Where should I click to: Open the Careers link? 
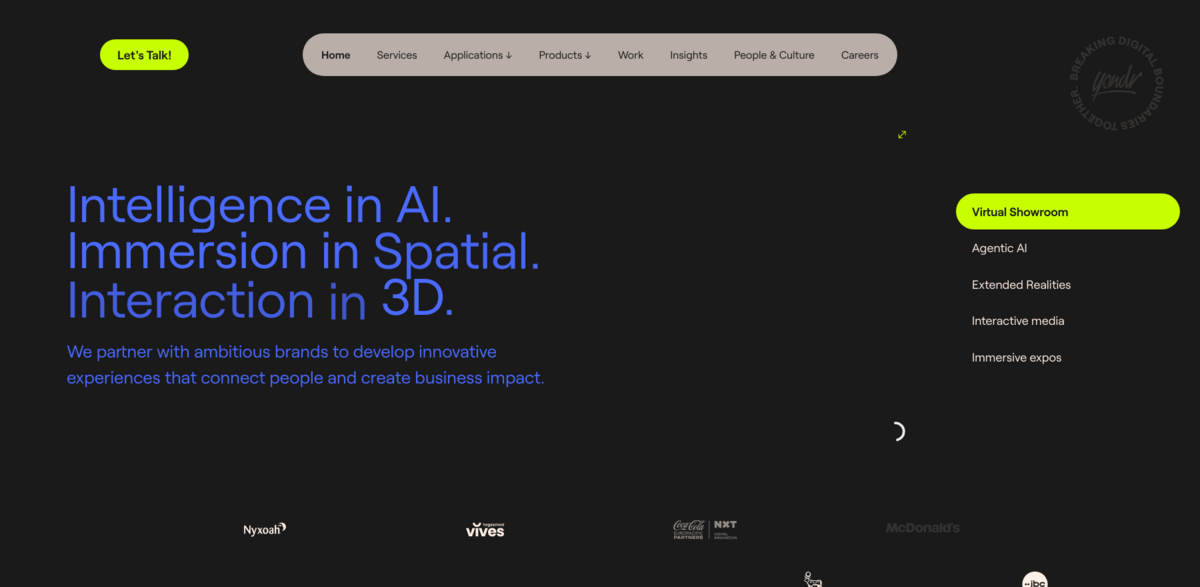[859, 55]
